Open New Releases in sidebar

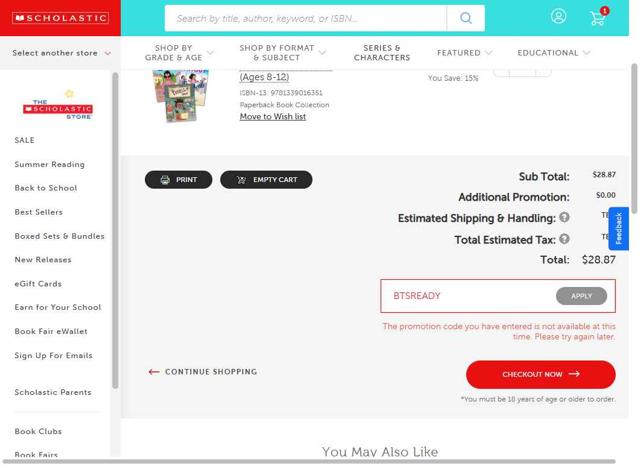point(43,260)
